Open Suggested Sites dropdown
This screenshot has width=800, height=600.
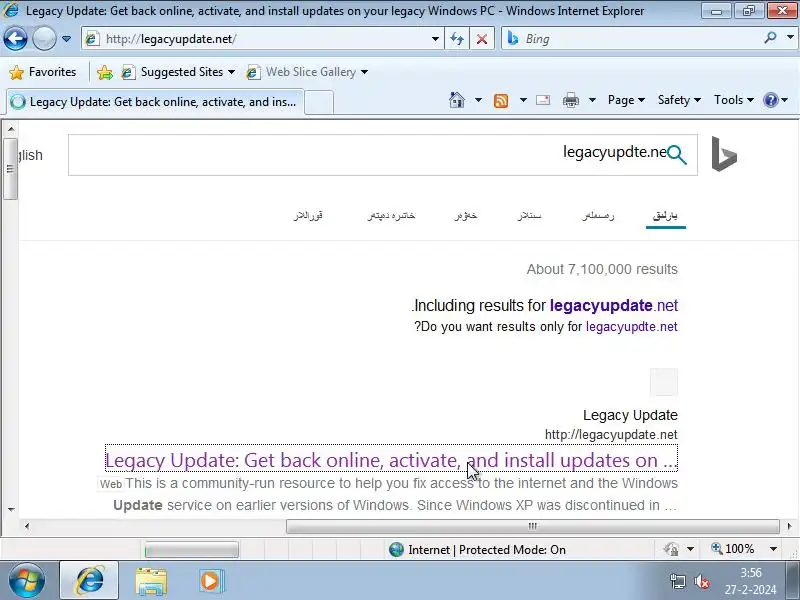pyautogui.click(x=179, y=72)
